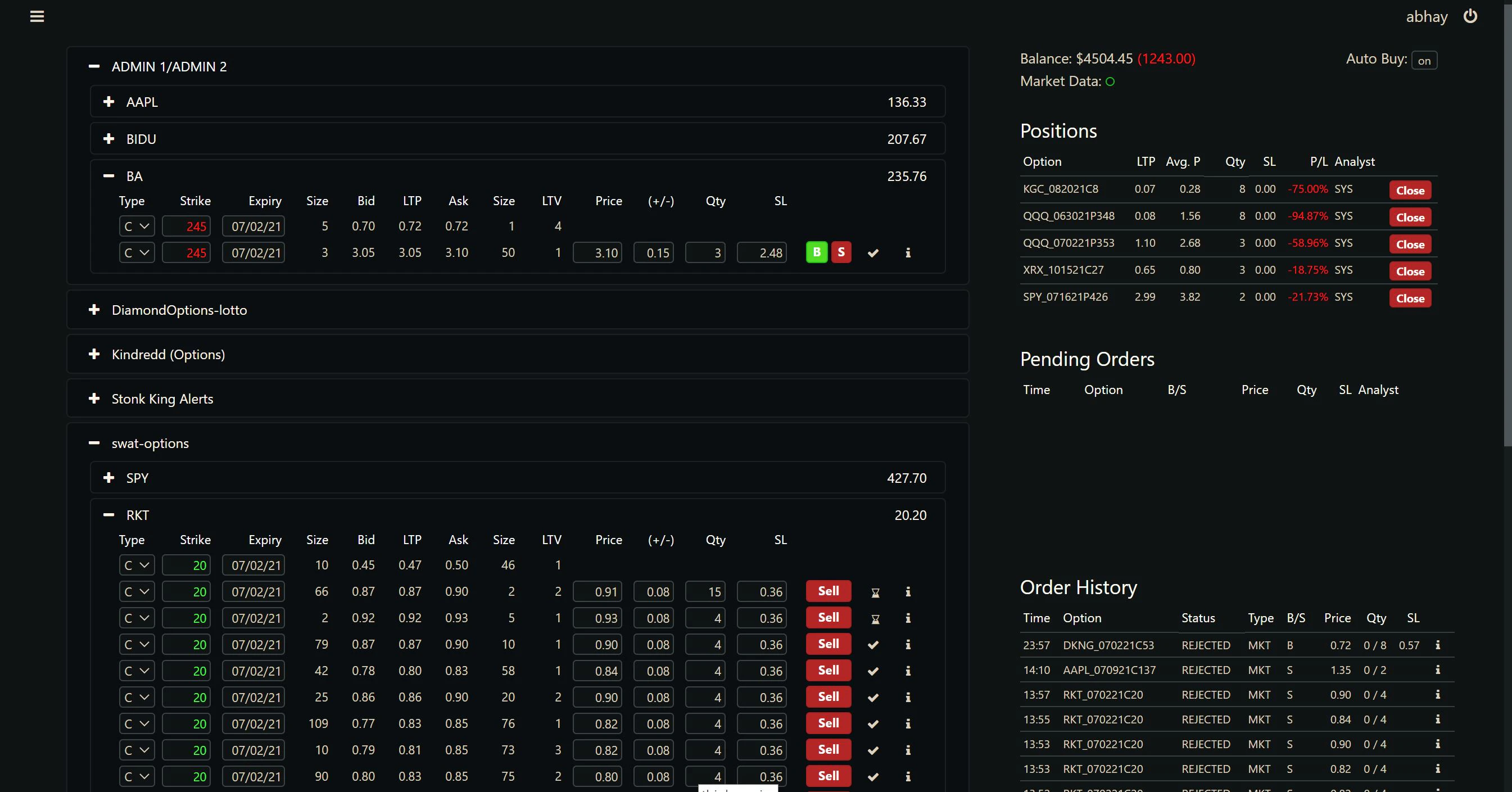Click hourglass icon in RKT 0.91 row
This screenshot has width=1512, height=792.
(875, 592)
